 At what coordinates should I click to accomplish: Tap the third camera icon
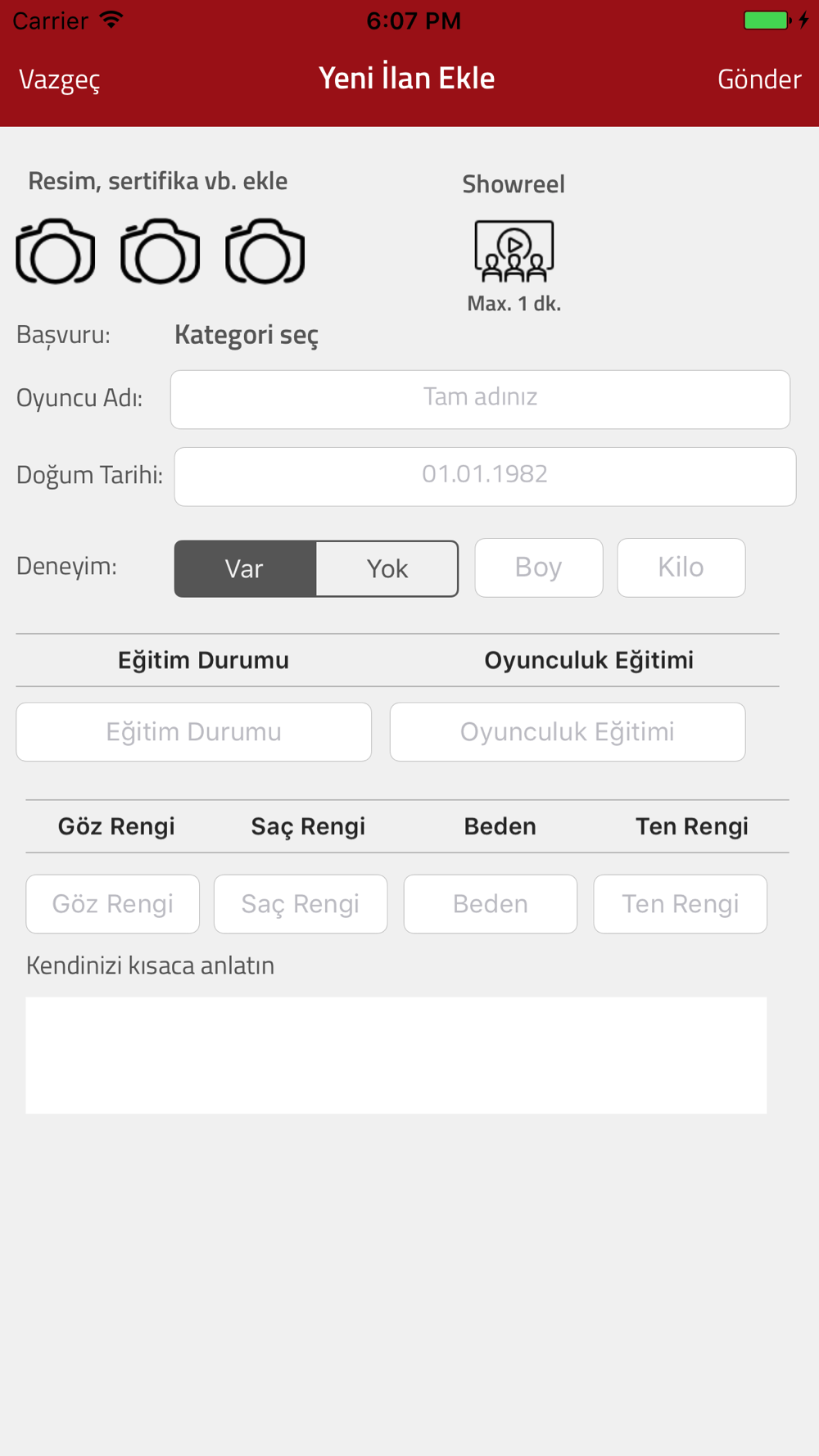tap(265, 251)
